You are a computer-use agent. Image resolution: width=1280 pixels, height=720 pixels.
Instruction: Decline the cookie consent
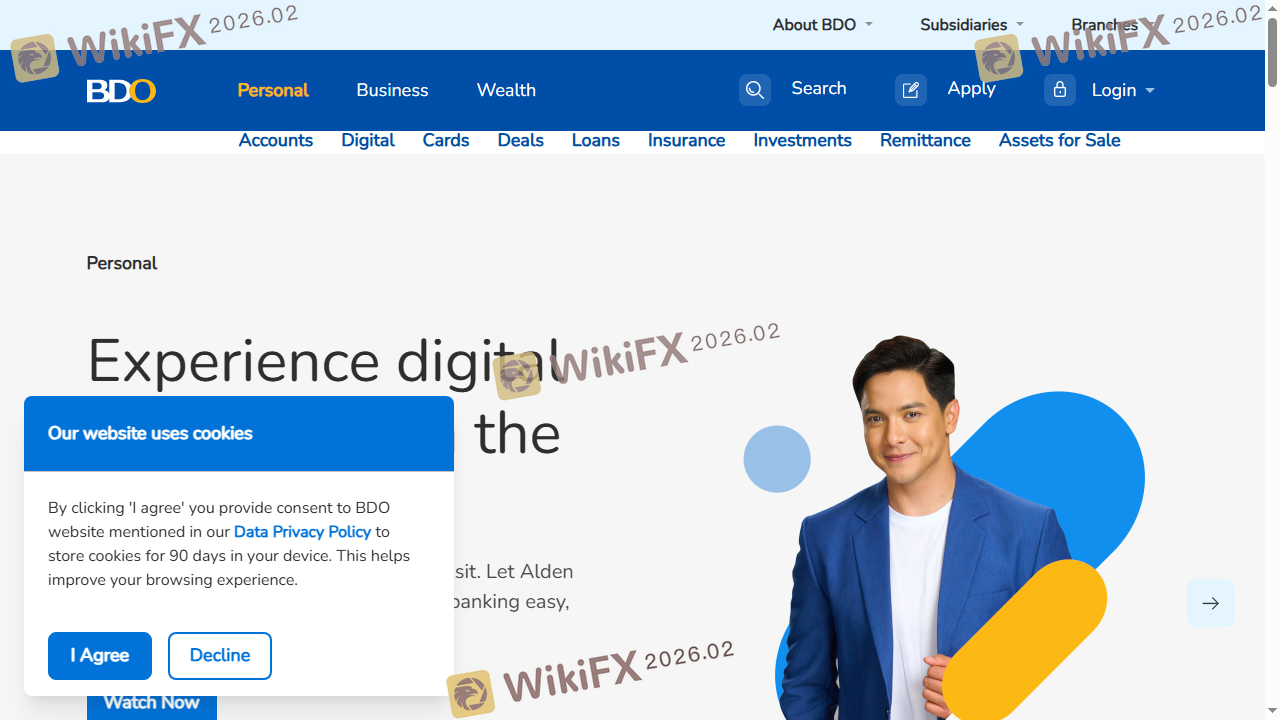(x=219, y=656)
